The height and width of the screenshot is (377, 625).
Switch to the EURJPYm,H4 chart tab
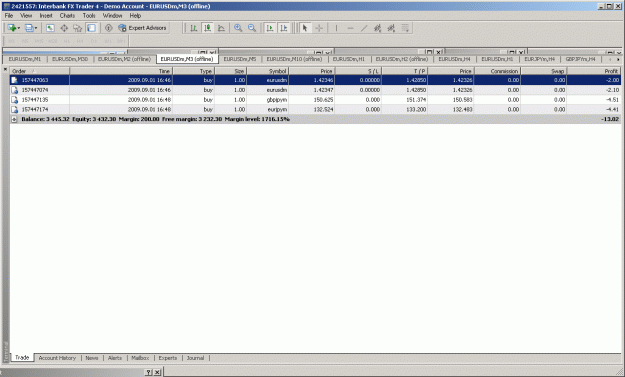click(539, 59)
